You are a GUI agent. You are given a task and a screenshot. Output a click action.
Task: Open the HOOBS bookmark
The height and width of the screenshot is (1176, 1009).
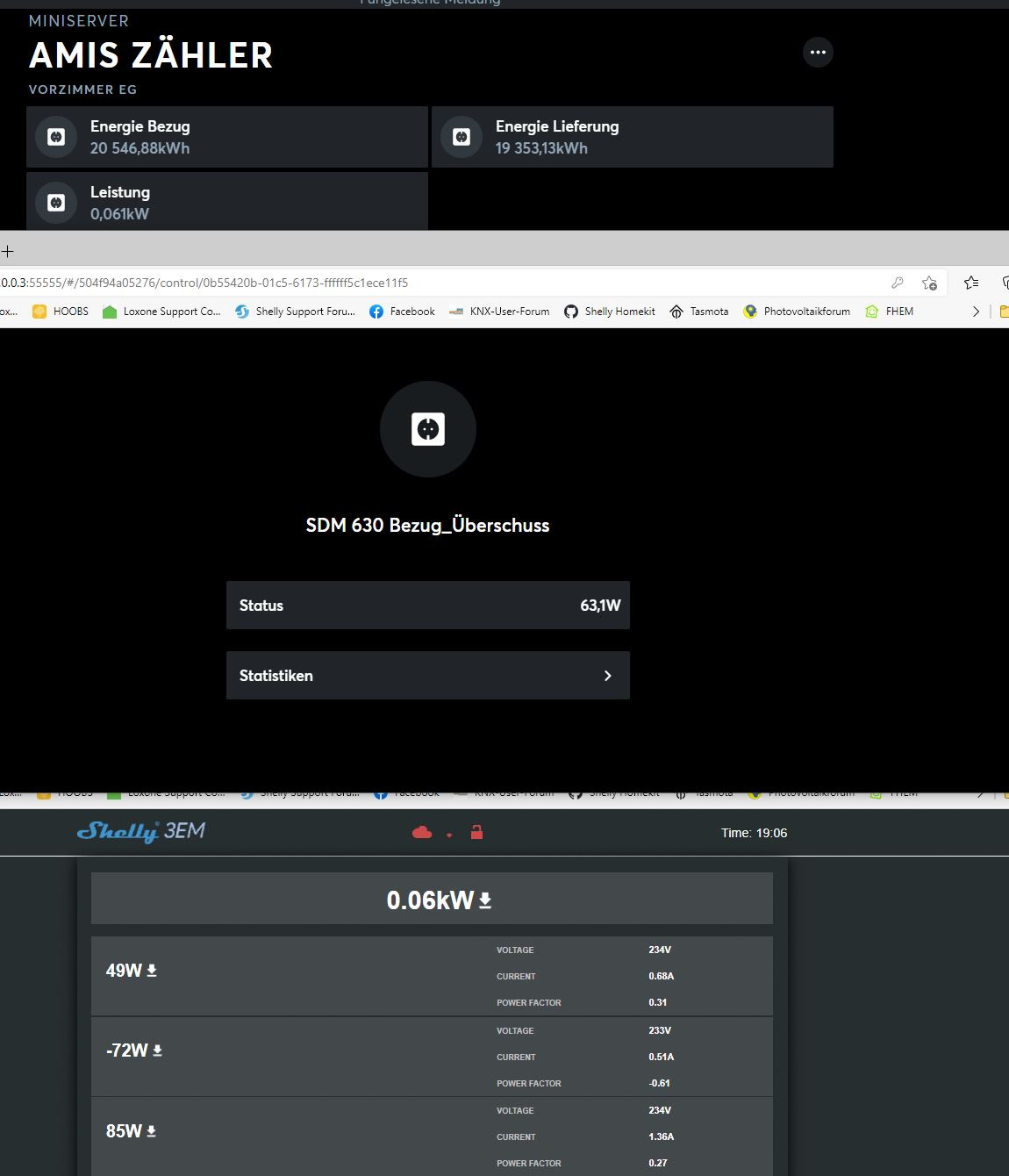pyautogui.click(x=61, y=312)
